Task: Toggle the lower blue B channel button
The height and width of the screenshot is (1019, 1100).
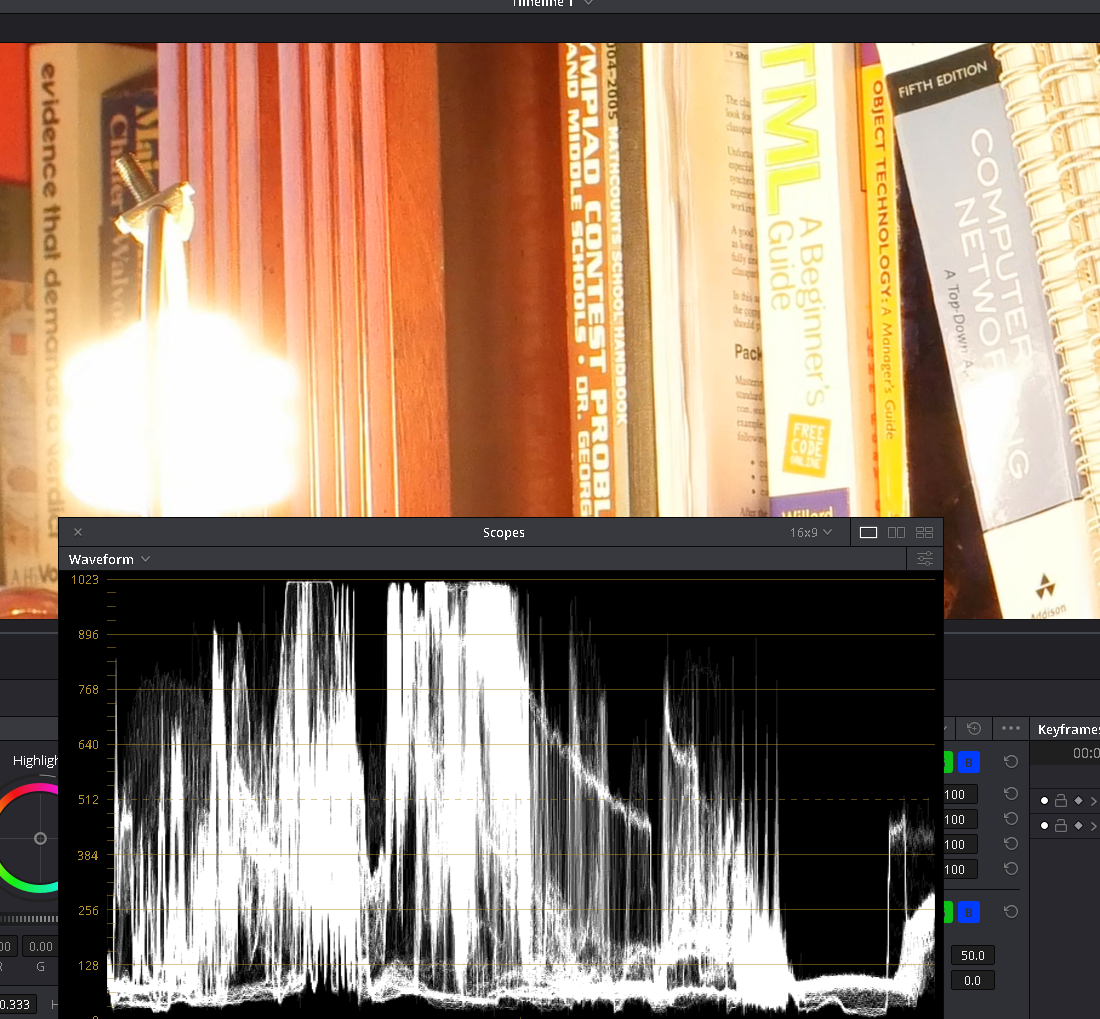Action: click(969, 912)
